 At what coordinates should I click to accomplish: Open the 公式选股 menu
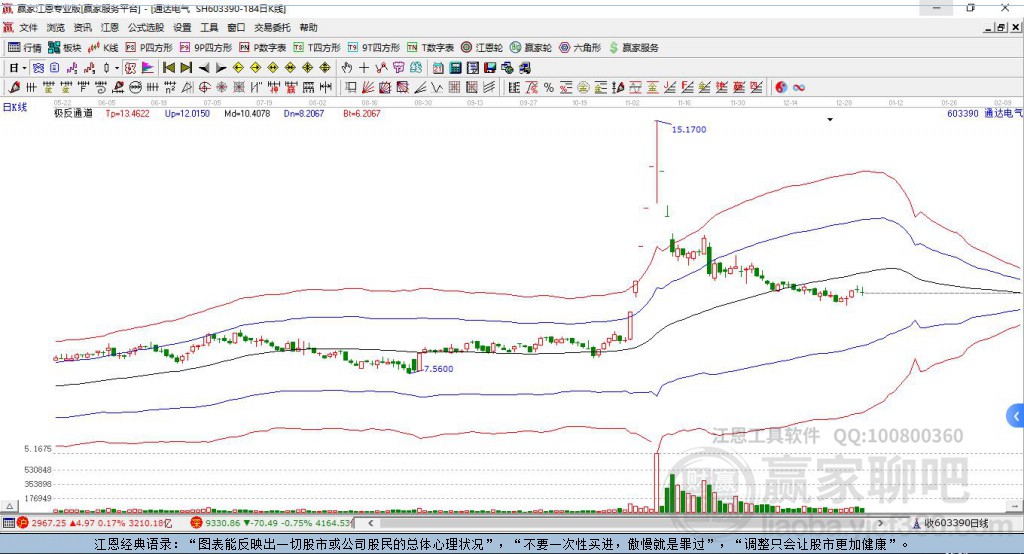tap(146, 27)
